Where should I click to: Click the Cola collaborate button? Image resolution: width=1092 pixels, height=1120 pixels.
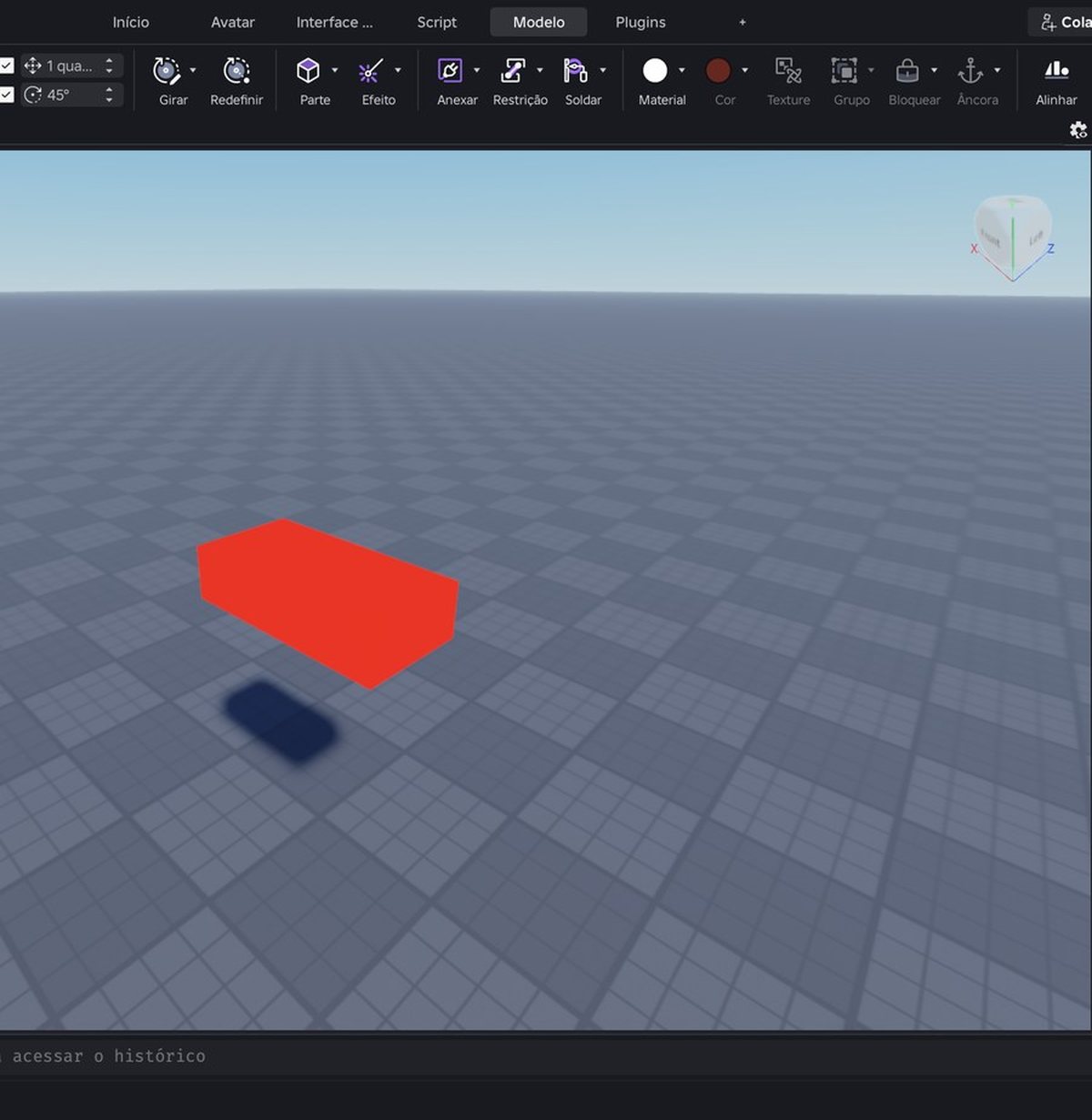[x=1061, y=22]
